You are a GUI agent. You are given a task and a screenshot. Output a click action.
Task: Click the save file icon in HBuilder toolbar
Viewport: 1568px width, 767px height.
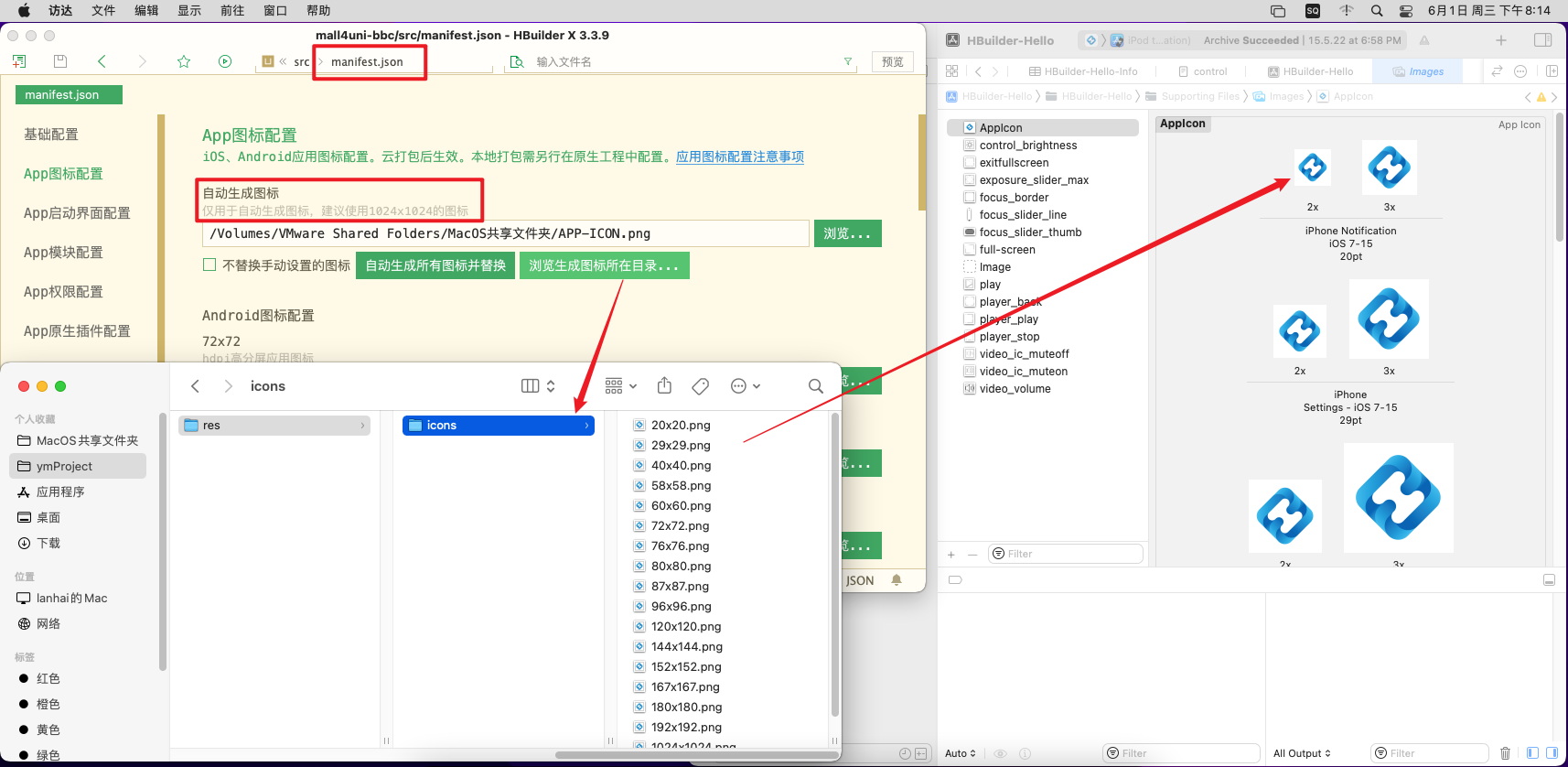pyautogui.click(x=60, y=61)
